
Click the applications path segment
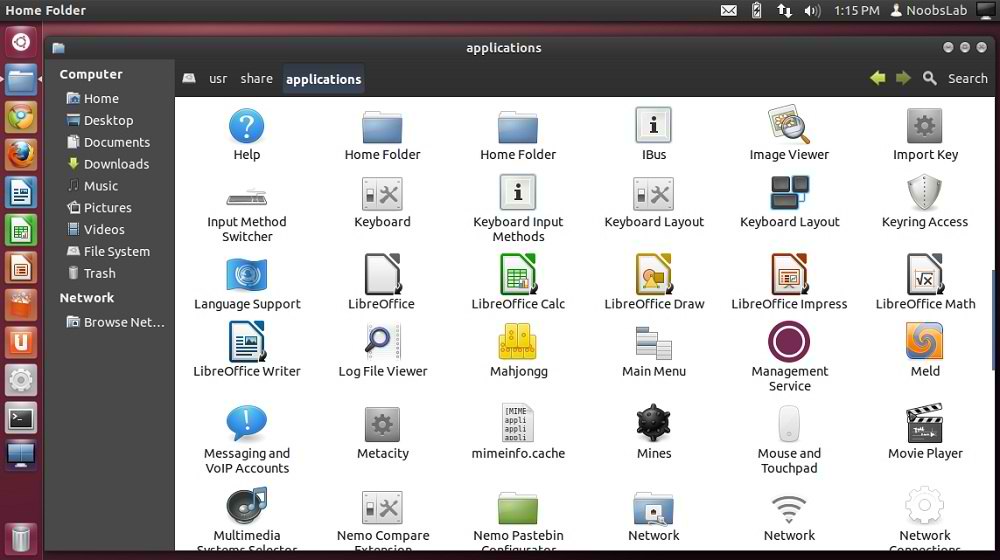[x=323, y=79]
